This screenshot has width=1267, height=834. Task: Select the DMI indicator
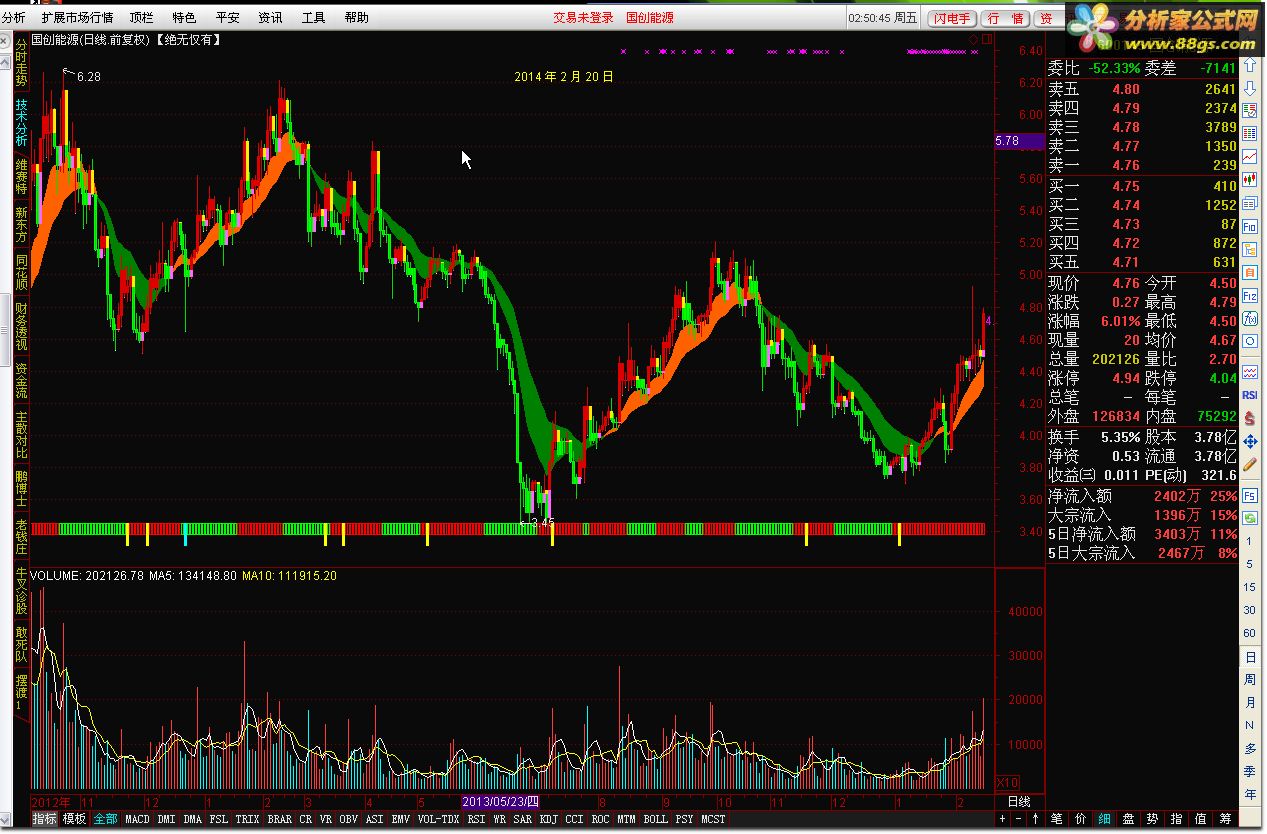tap(166, 819)
